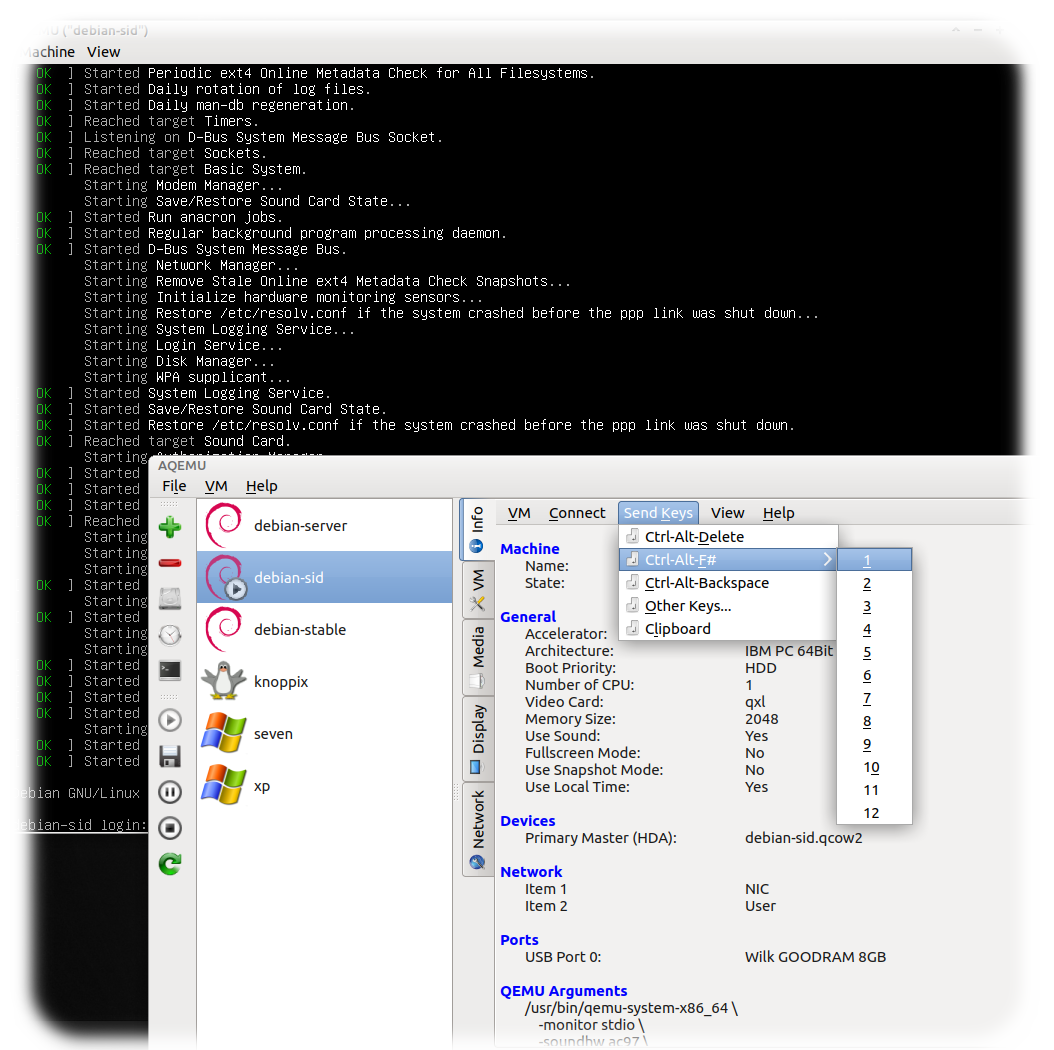Open the hard disk image tool icon

tap(170, 598)
